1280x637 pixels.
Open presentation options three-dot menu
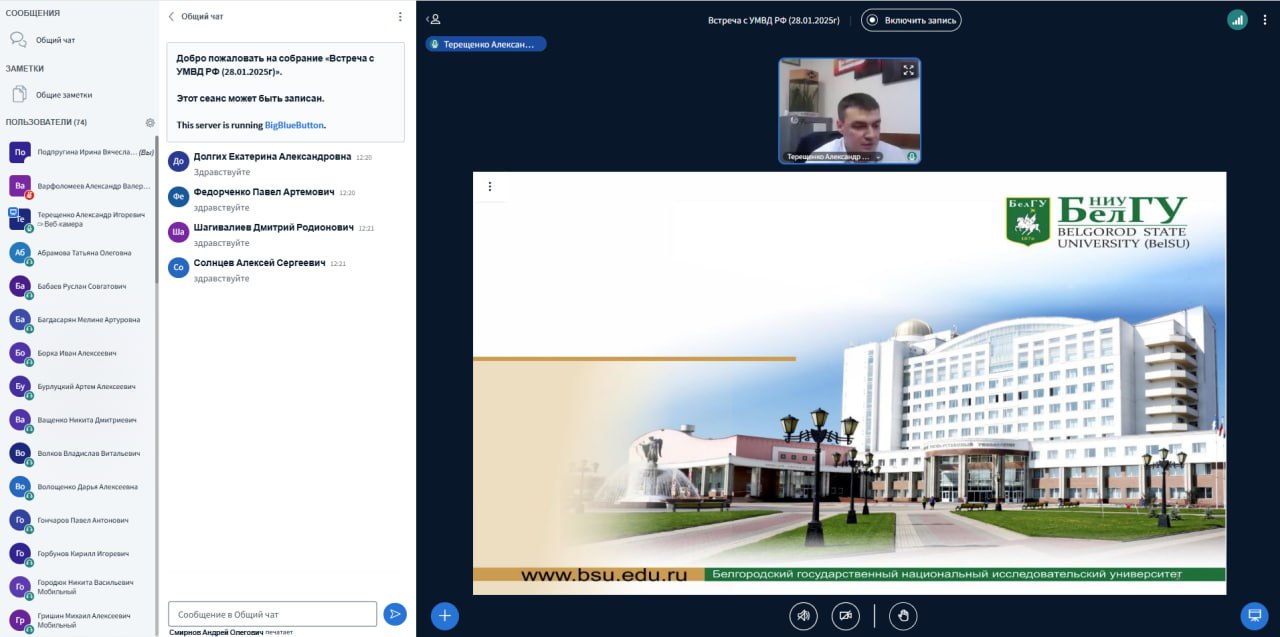pos(489,186)
